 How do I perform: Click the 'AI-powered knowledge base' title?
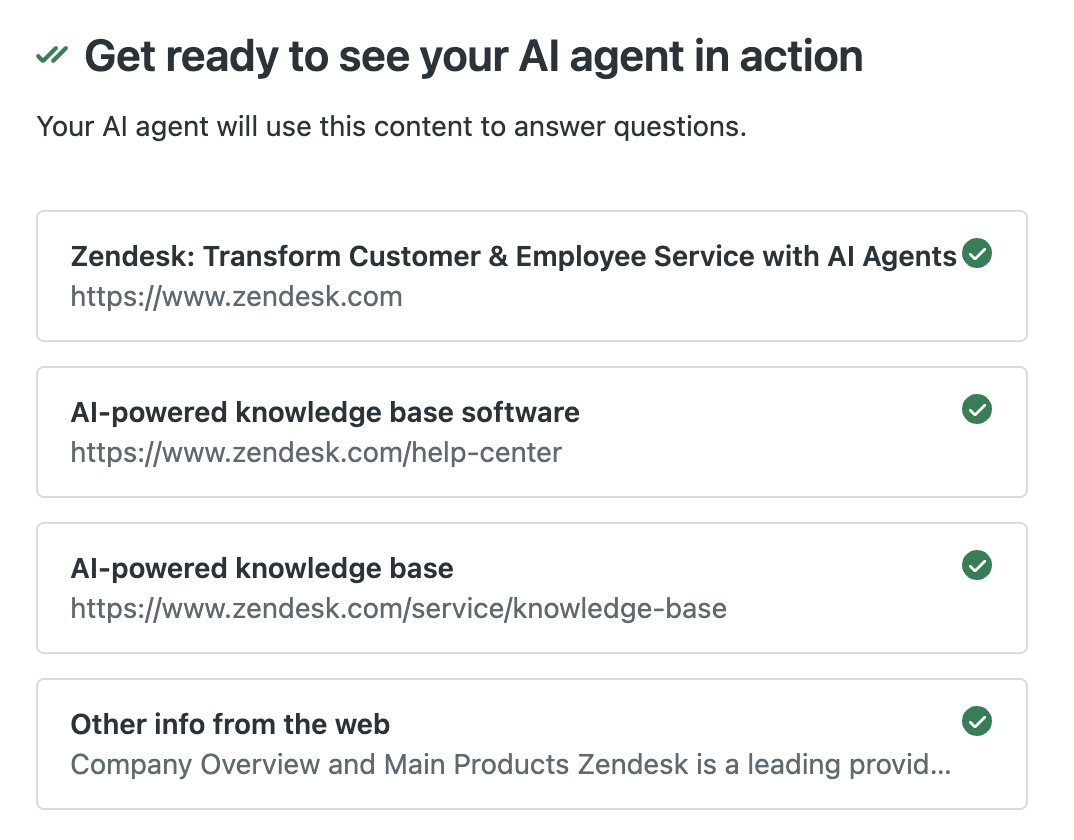[262, 569]
